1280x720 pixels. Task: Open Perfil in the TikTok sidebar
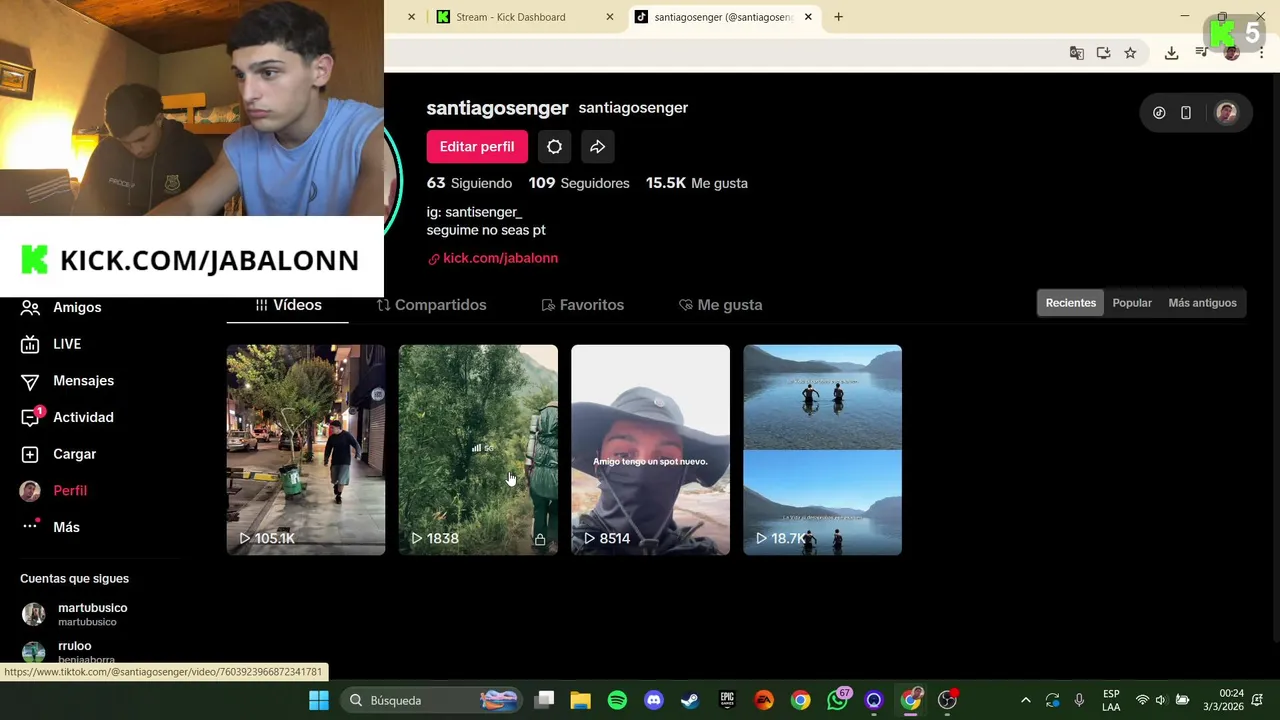(x=54, y=491)
